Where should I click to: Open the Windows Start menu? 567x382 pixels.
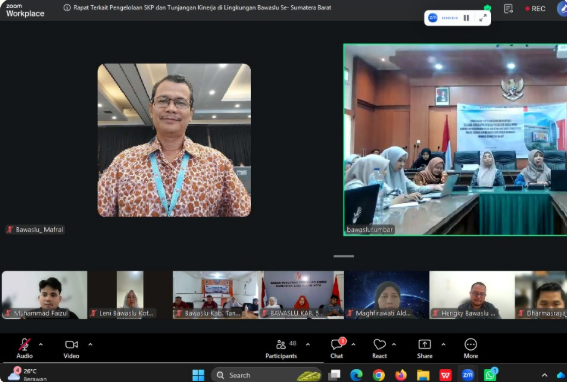(198, 375)
